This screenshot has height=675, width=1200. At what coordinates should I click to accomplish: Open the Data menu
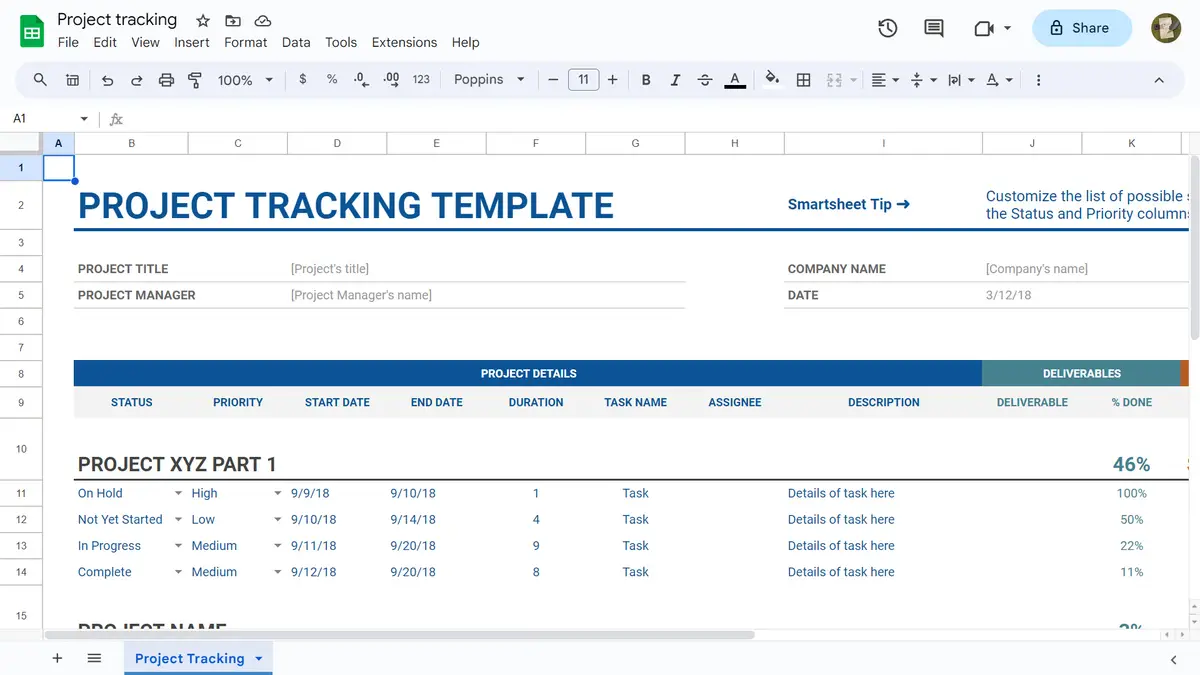coord(296,42)
